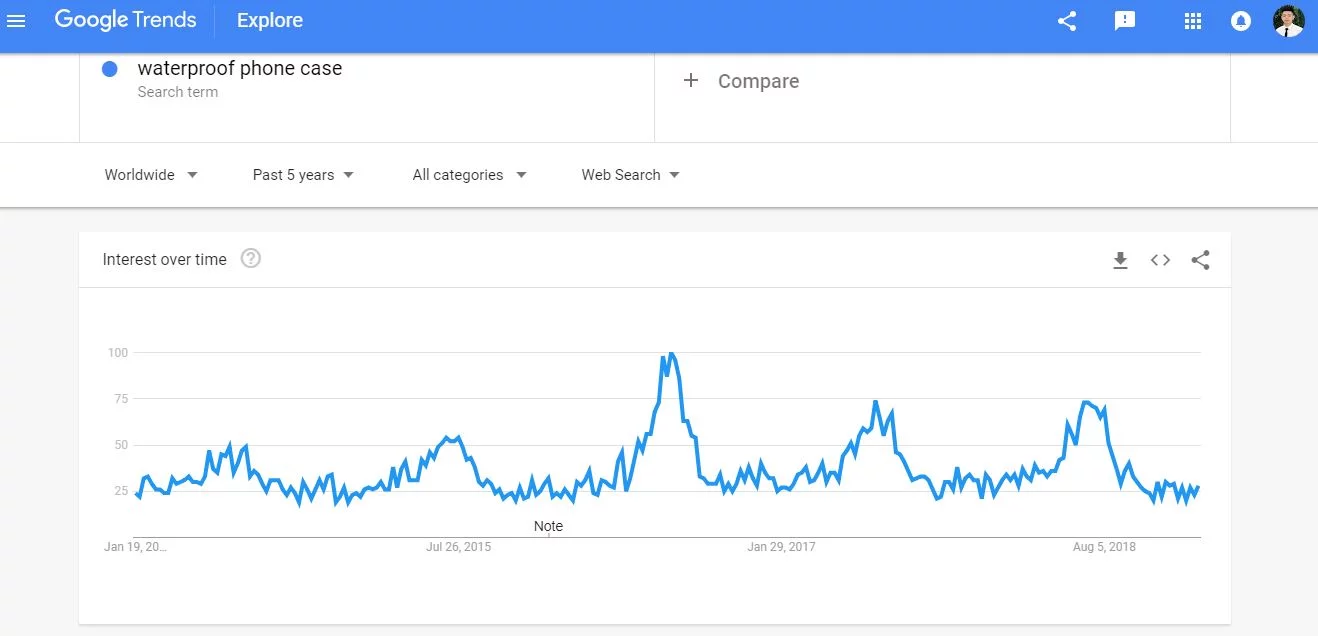
Task: Open embed code for chart
Action: (1160, 260)
